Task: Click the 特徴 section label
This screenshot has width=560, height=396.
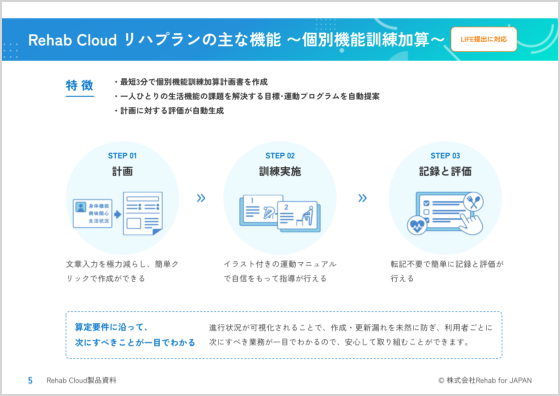Action: pyautogui.click(x=80, y=86)
